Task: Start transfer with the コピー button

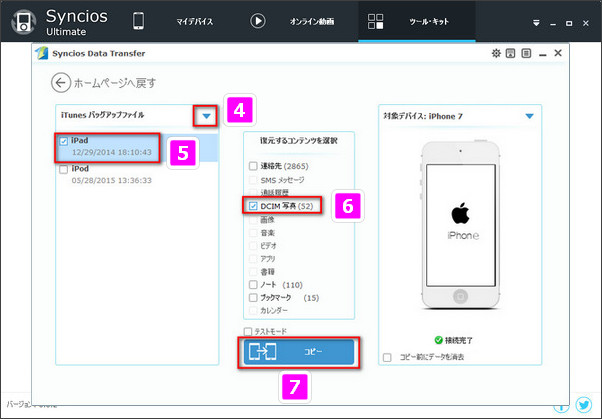Action: point(299,352)
